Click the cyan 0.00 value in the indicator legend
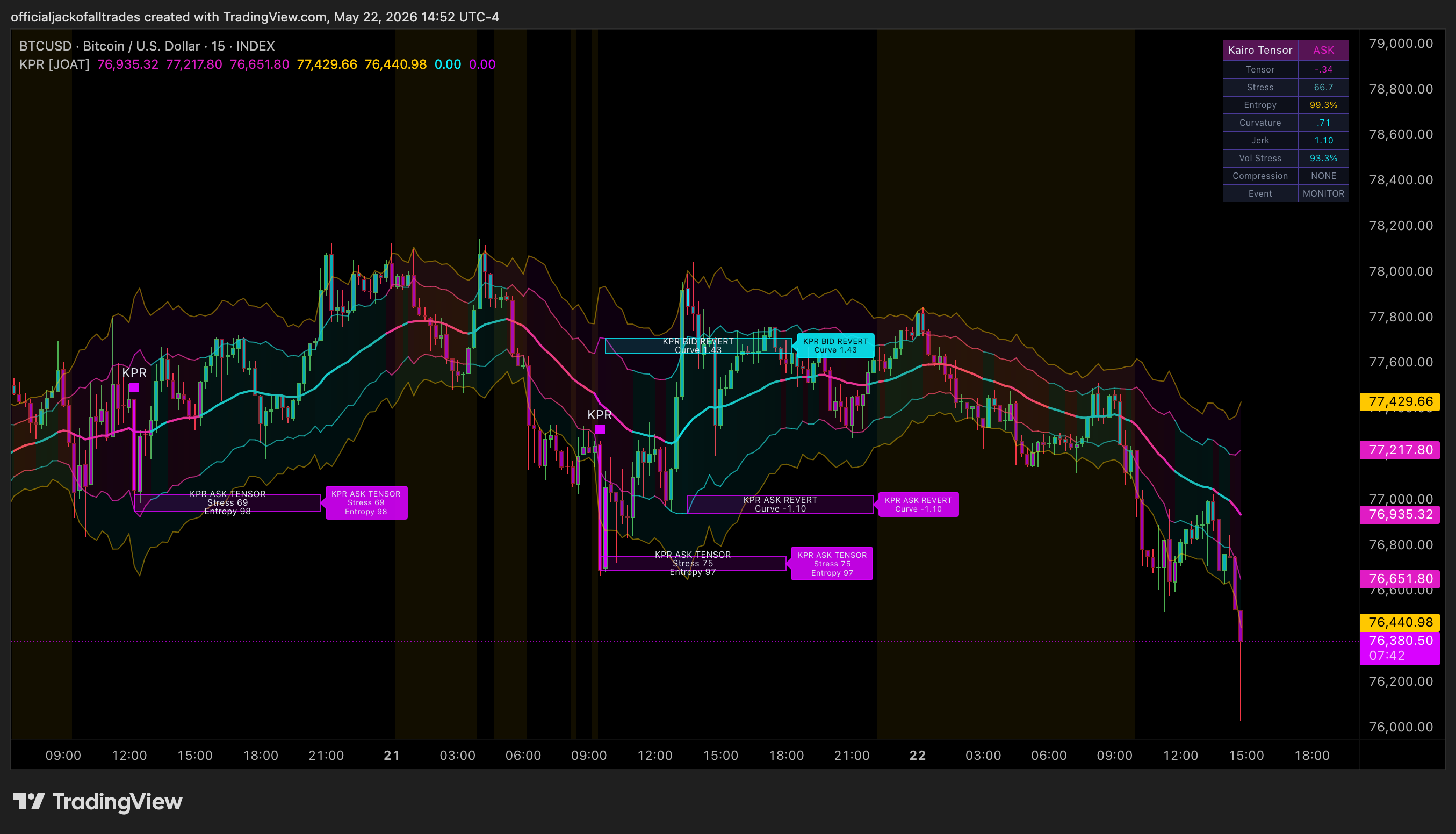Screen dimensions: 1456x834 (x=448, y=64)
